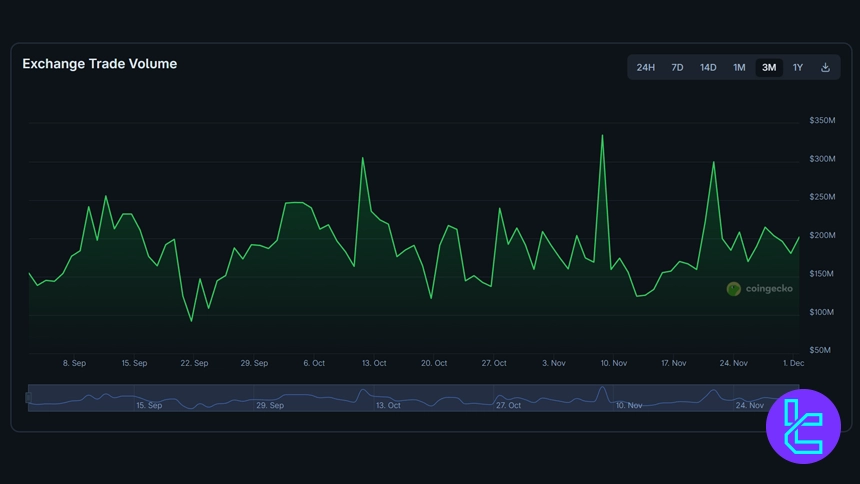Click the $200M axis label
Image resolution: width=860 pixels, height=484 pixels.
click(x=822, y=235)
